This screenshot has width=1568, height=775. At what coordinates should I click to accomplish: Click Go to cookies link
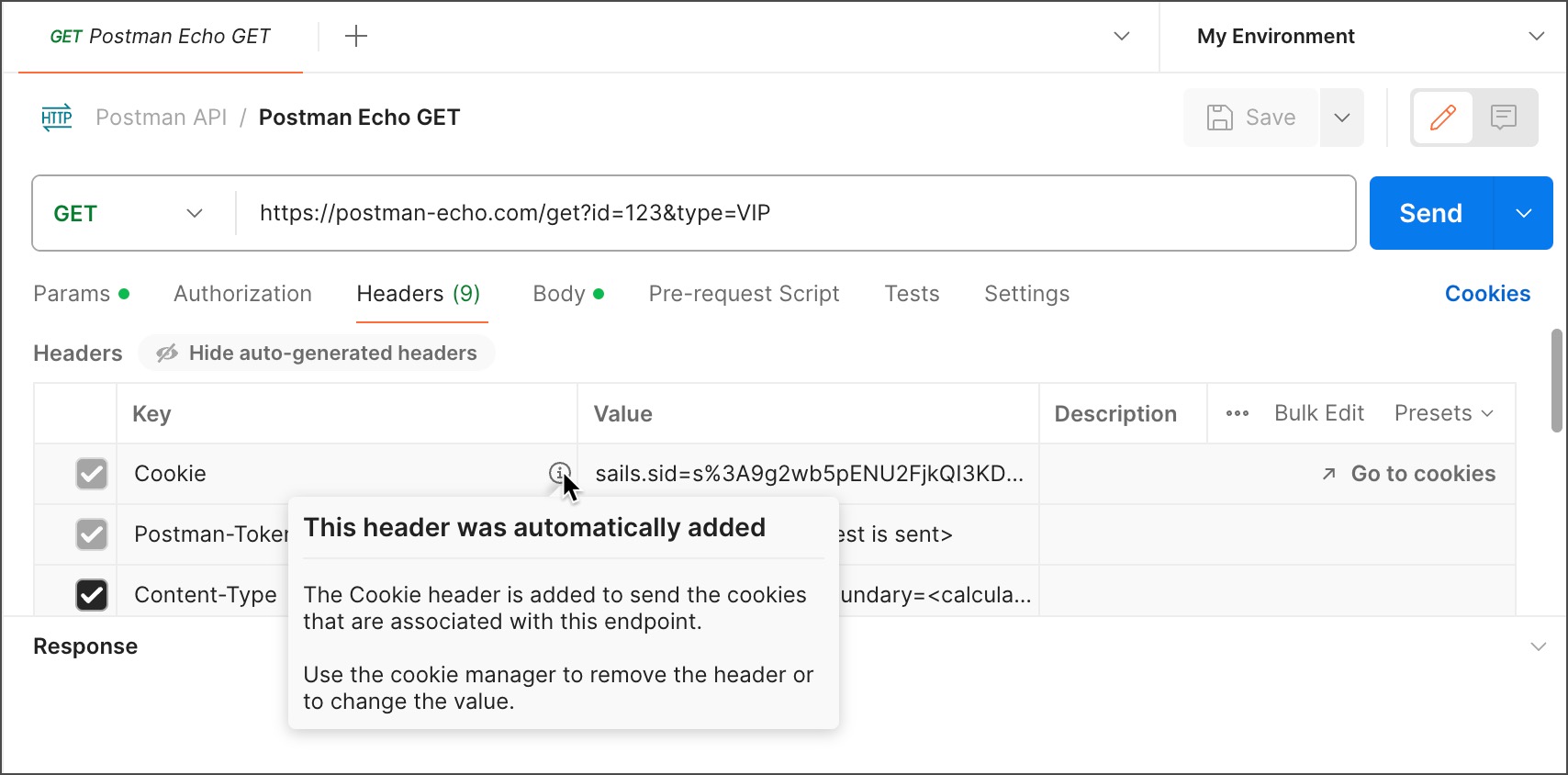pos(1408,474)
